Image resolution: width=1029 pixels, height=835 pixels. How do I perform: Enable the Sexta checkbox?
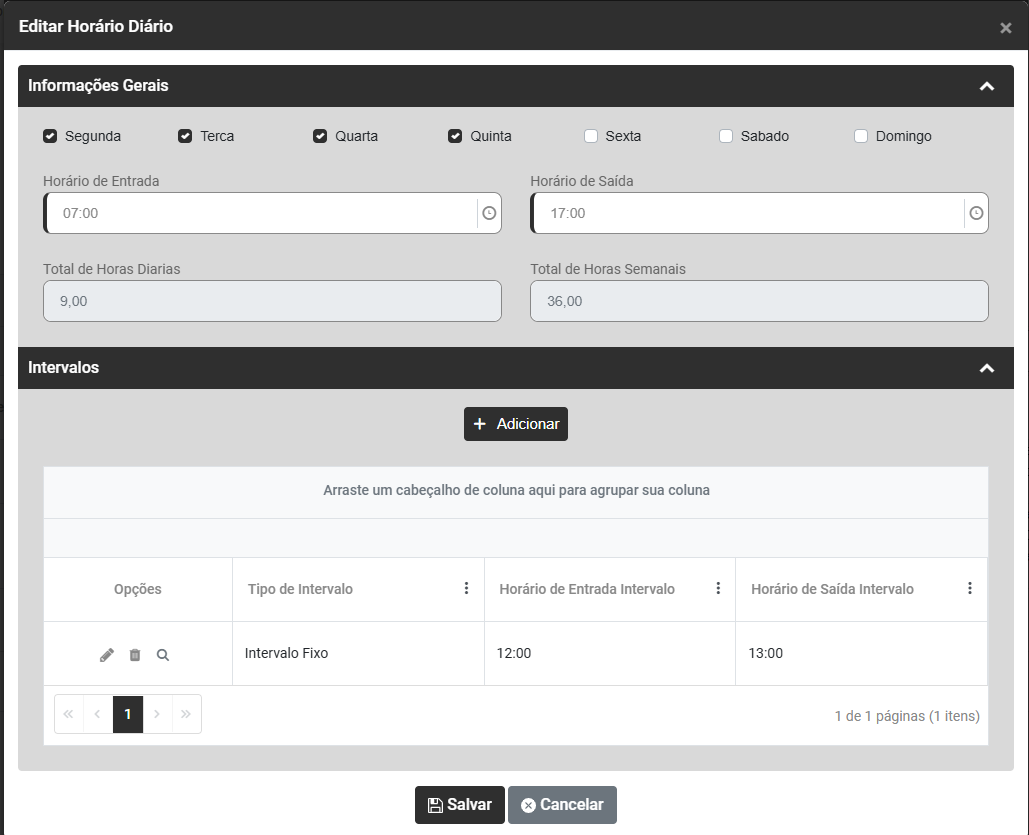tap(591, 136)
